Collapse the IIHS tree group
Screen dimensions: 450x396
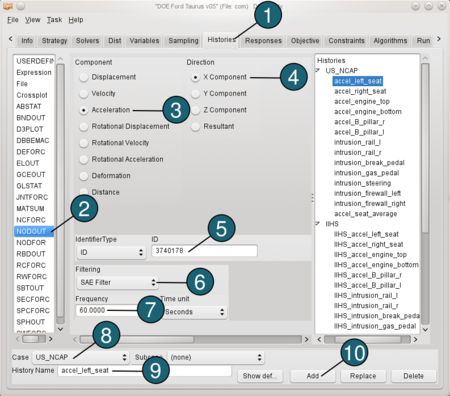point(318,223)
